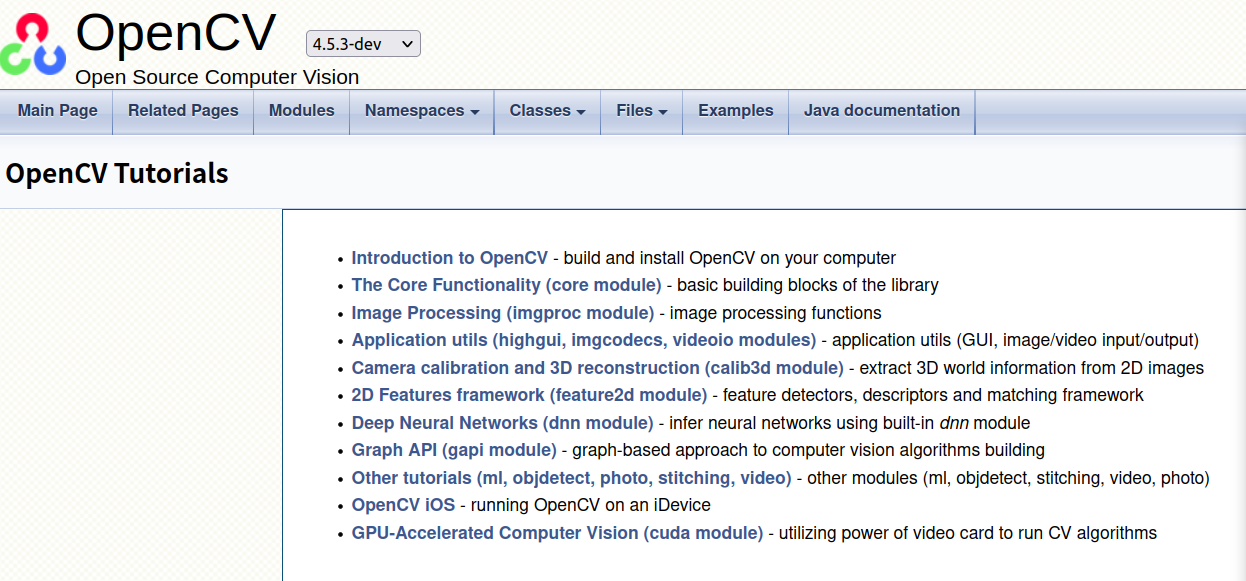Open the Introduction to OpenCV tutorial link
The width and height of the screenshot is (1246, 581).
click(450, 258)
